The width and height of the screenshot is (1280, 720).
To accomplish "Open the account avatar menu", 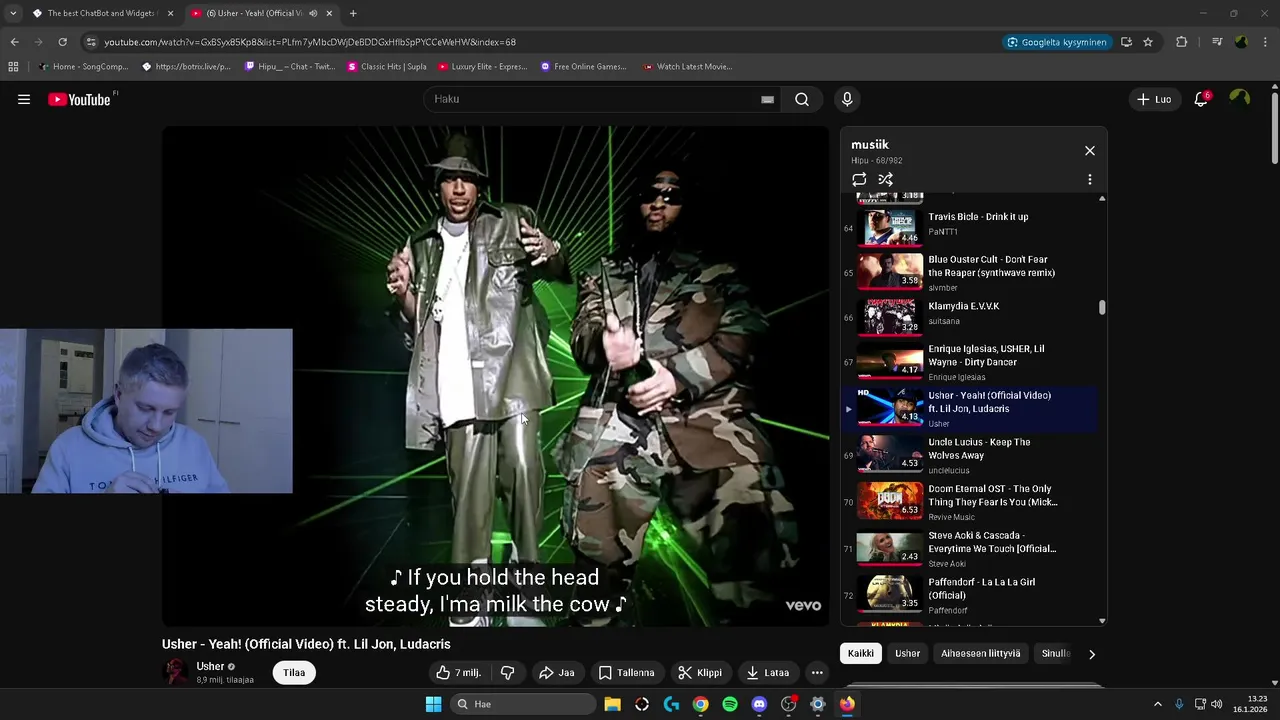I will click(x=1240, y=98).
